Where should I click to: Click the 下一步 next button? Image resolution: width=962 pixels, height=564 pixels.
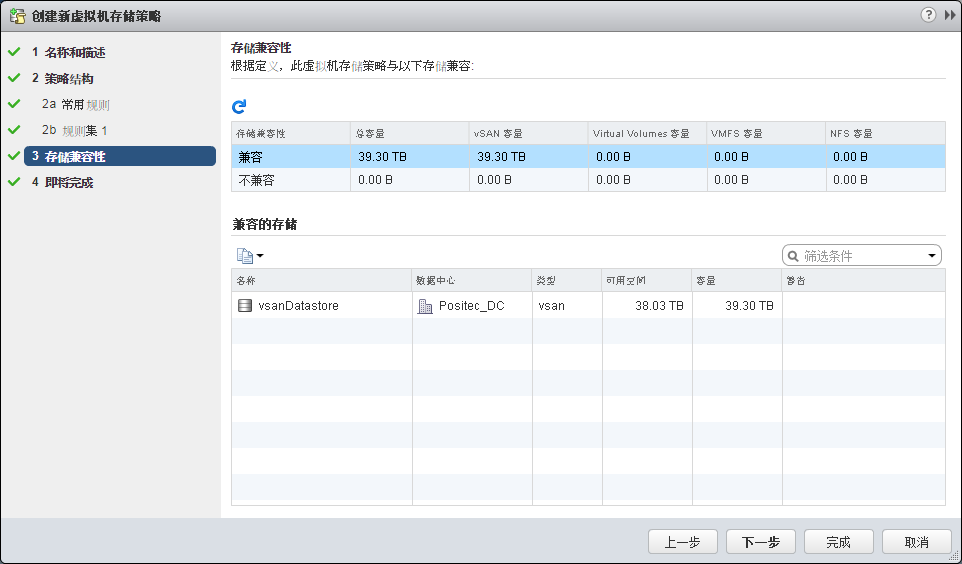click(x=761, y=542)
